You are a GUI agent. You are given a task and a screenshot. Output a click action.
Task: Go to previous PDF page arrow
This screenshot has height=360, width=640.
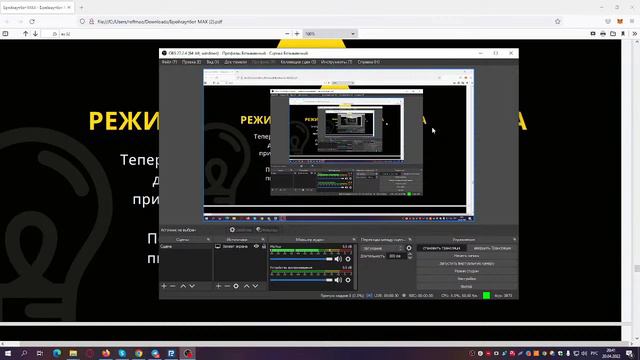click(x=25, y=34)
